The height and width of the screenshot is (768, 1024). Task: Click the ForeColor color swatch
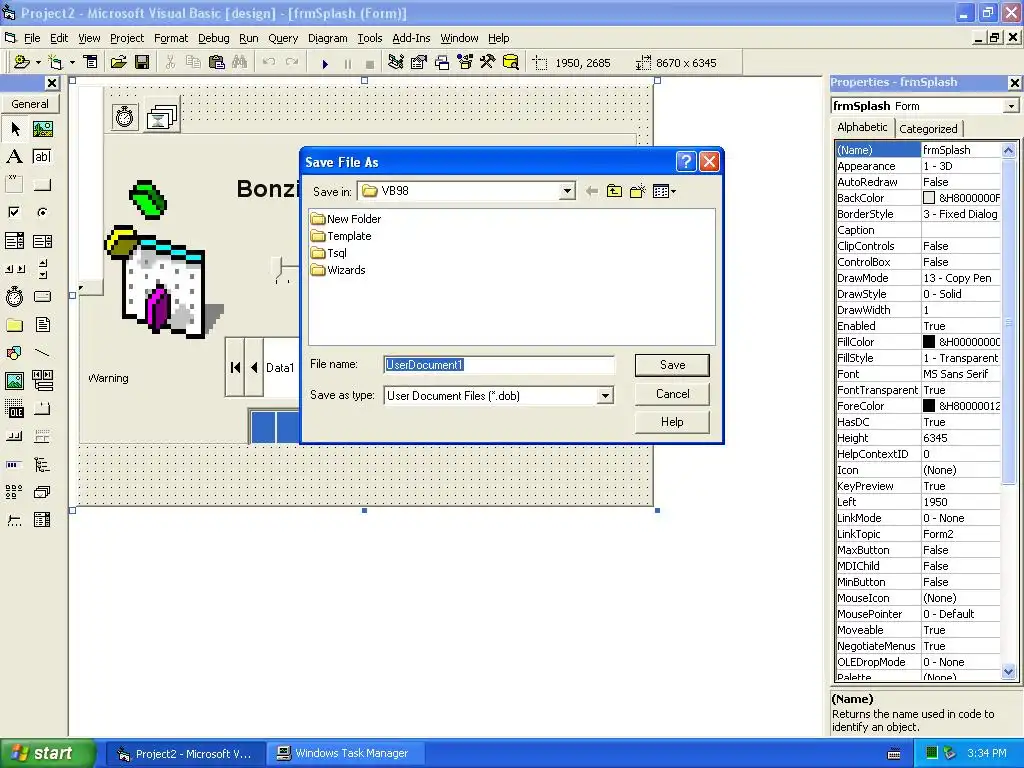(929, 406)
